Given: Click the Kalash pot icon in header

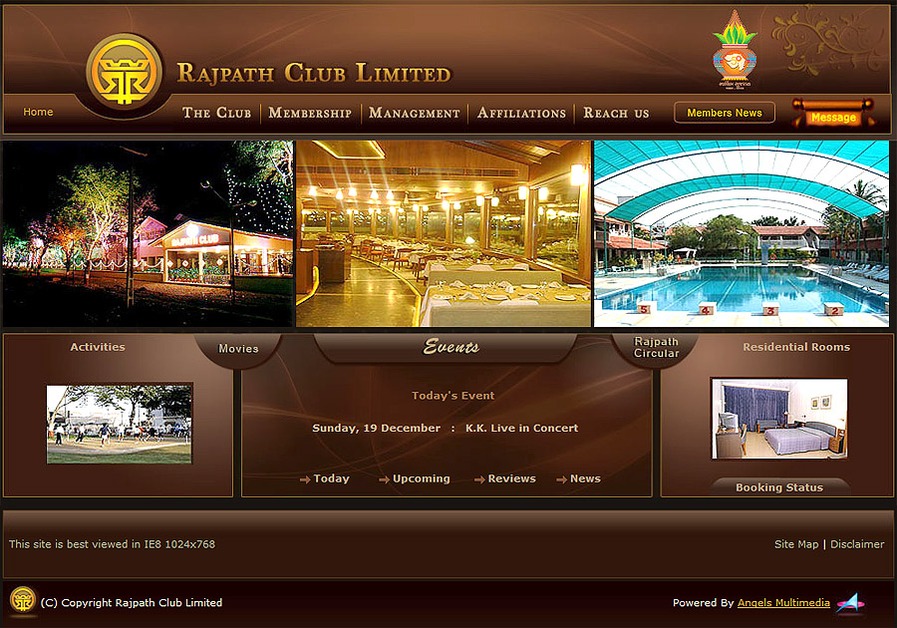Looking at the screenshot, I should coord(735,50).
